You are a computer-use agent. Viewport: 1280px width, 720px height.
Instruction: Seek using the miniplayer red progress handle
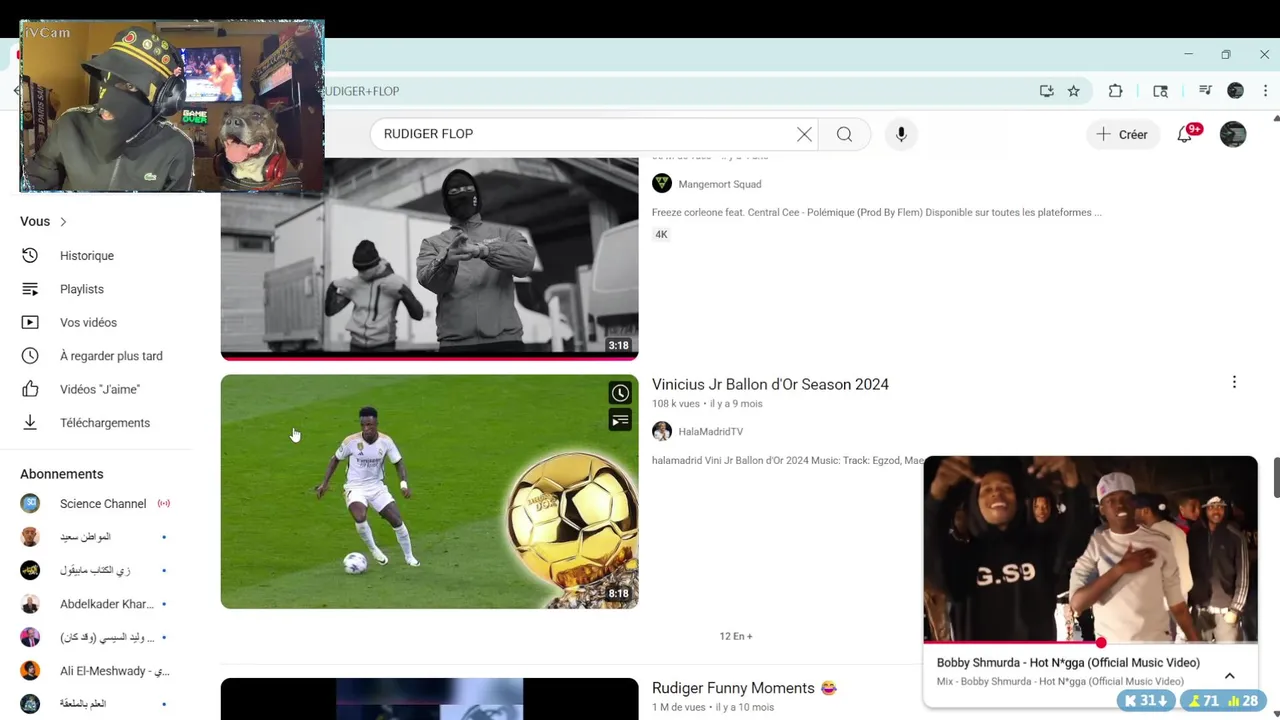1100,643
